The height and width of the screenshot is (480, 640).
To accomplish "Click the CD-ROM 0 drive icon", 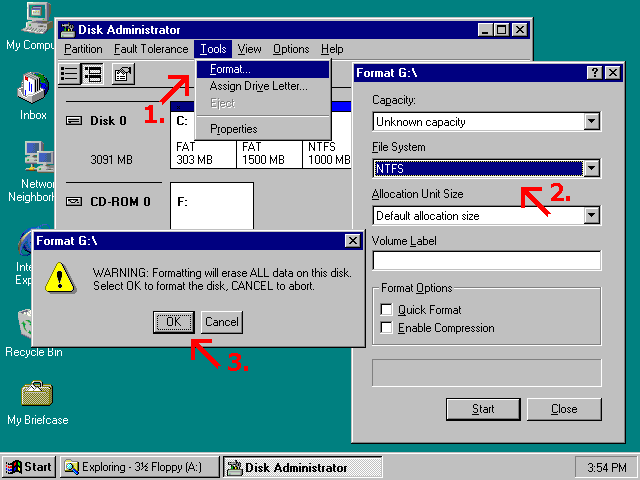I will [74, 202].
